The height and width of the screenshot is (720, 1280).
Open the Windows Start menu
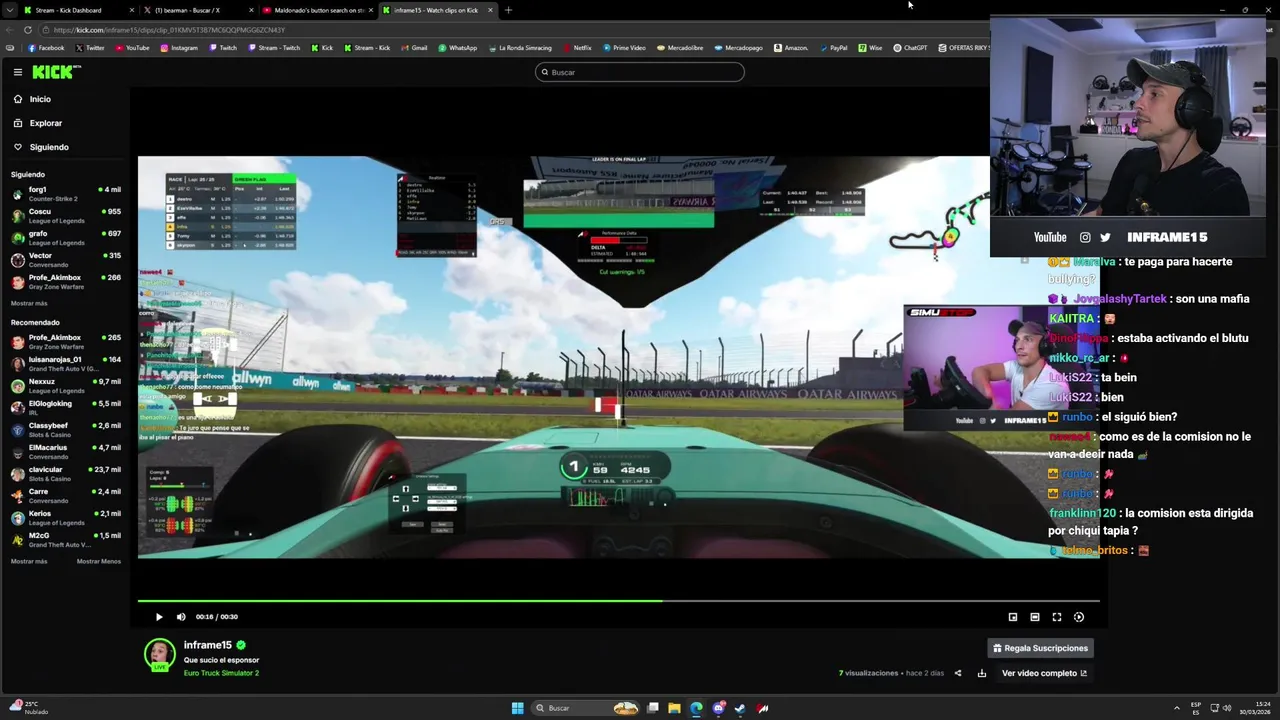click(x=517, y=708)
